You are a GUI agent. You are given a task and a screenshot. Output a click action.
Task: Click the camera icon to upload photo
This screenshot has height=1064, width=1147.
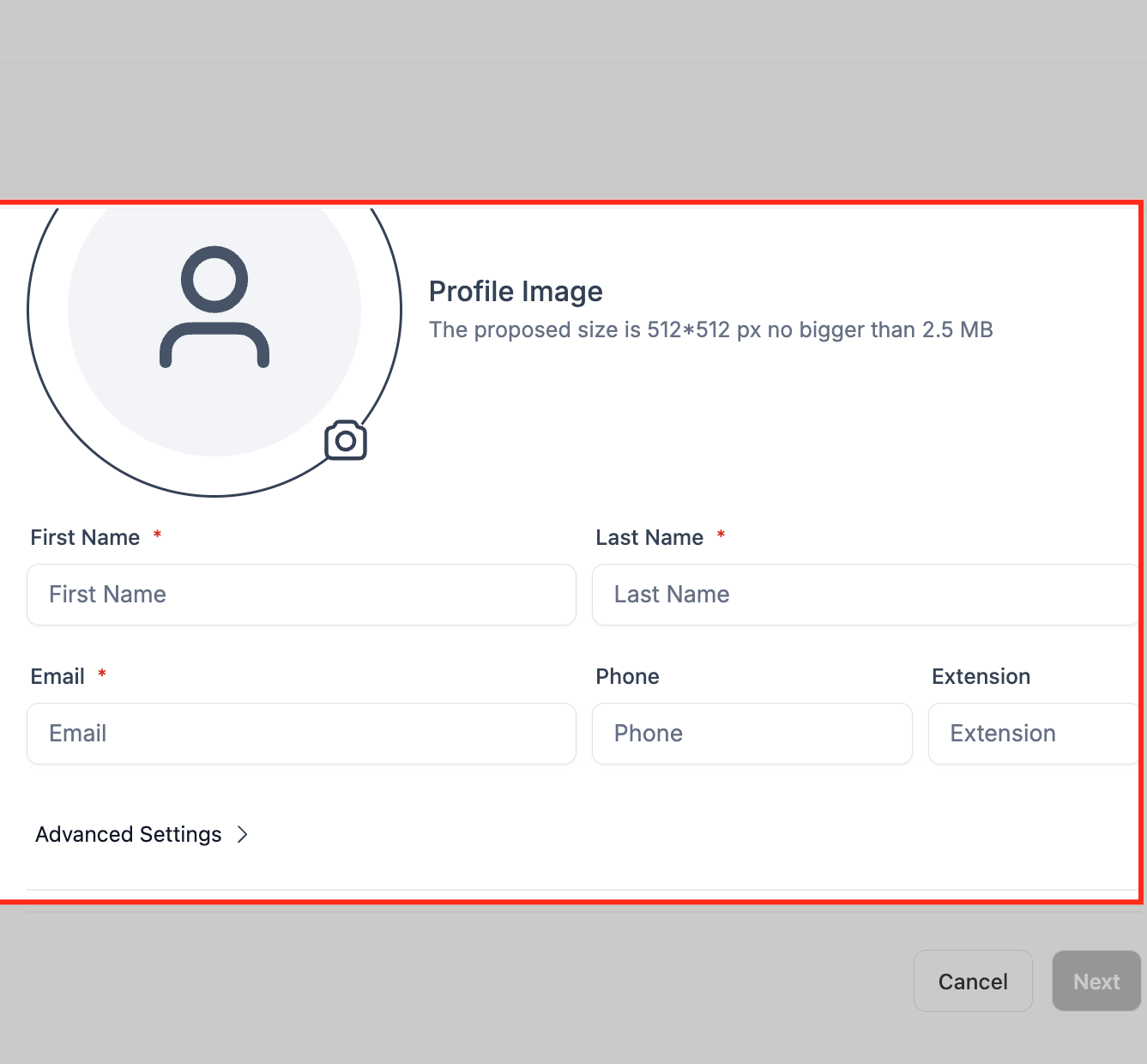[346, 440]
